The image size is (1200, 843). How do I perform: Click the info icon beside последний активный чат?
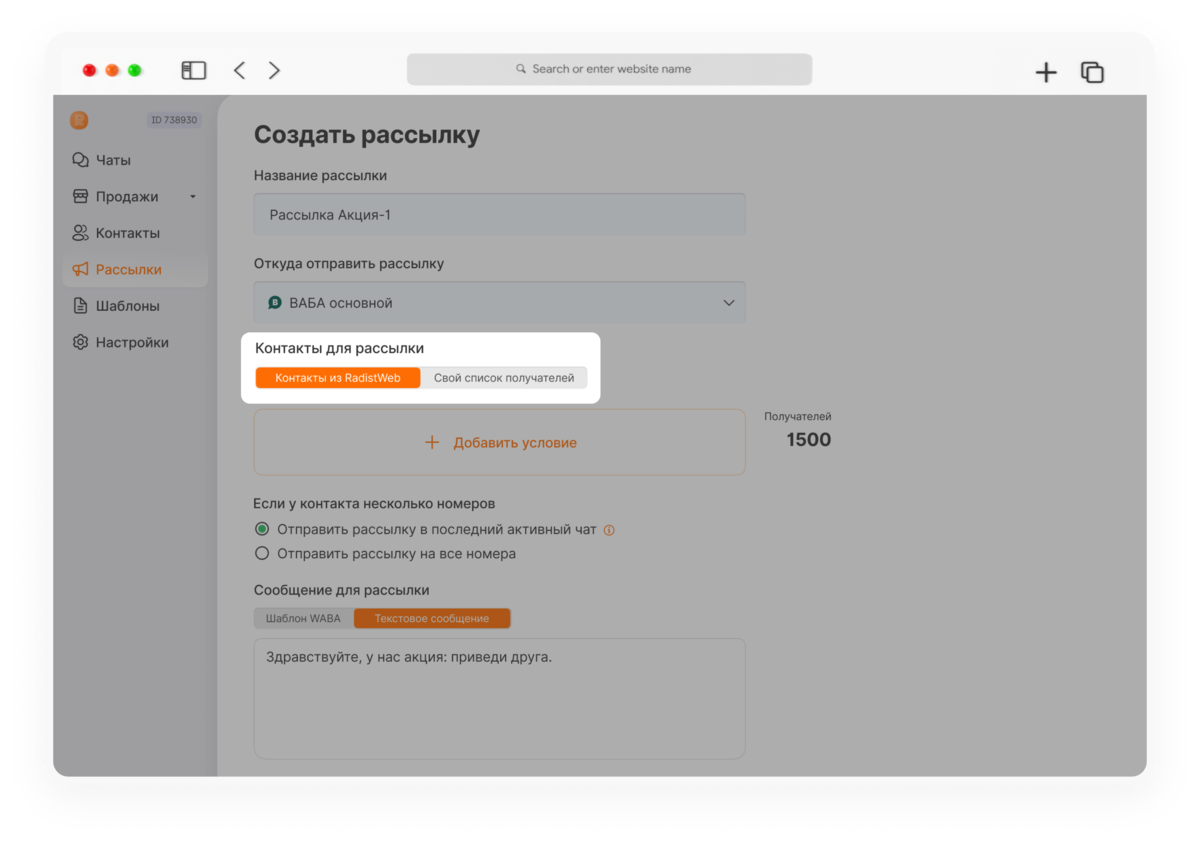click(x=609, y=530)
